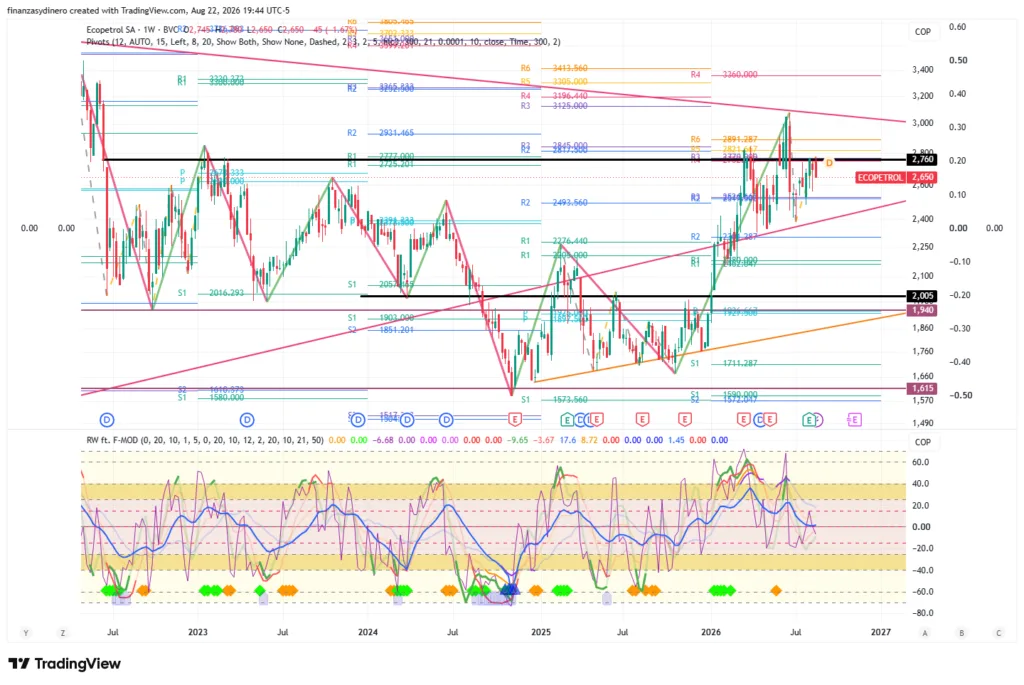The image size is (1024, 685).
Task: Select the purple 1,940 price level label
Action: [x=922, y=310]
